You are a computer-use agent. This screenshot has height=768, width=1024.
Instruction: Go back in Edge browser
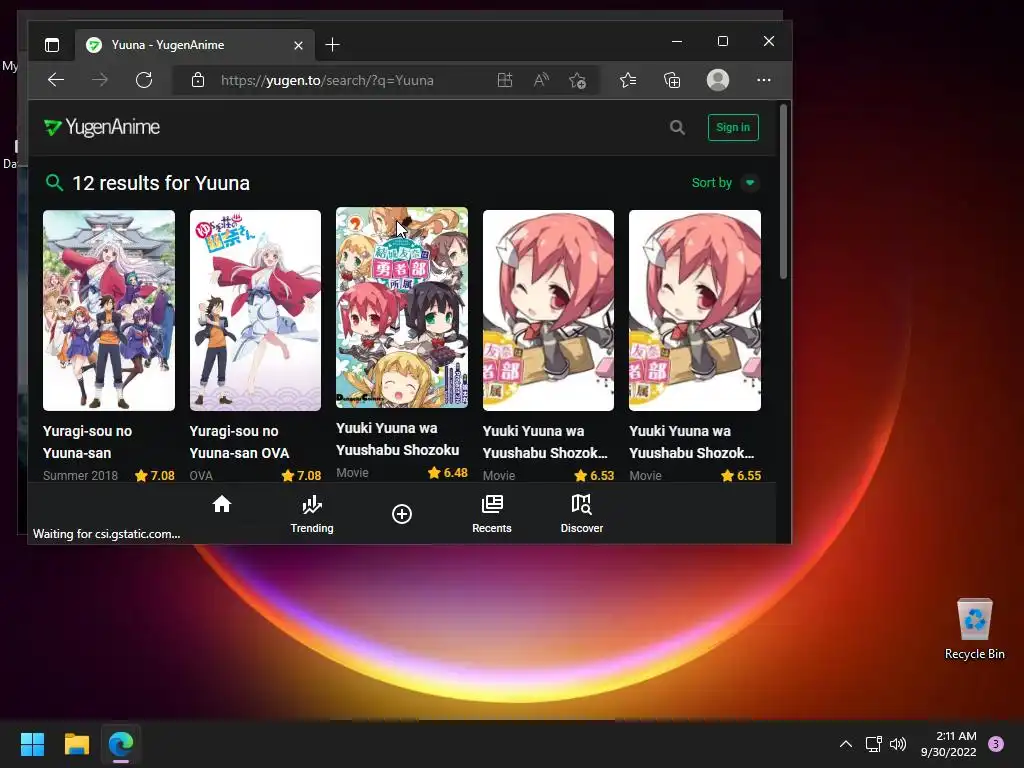56,80
